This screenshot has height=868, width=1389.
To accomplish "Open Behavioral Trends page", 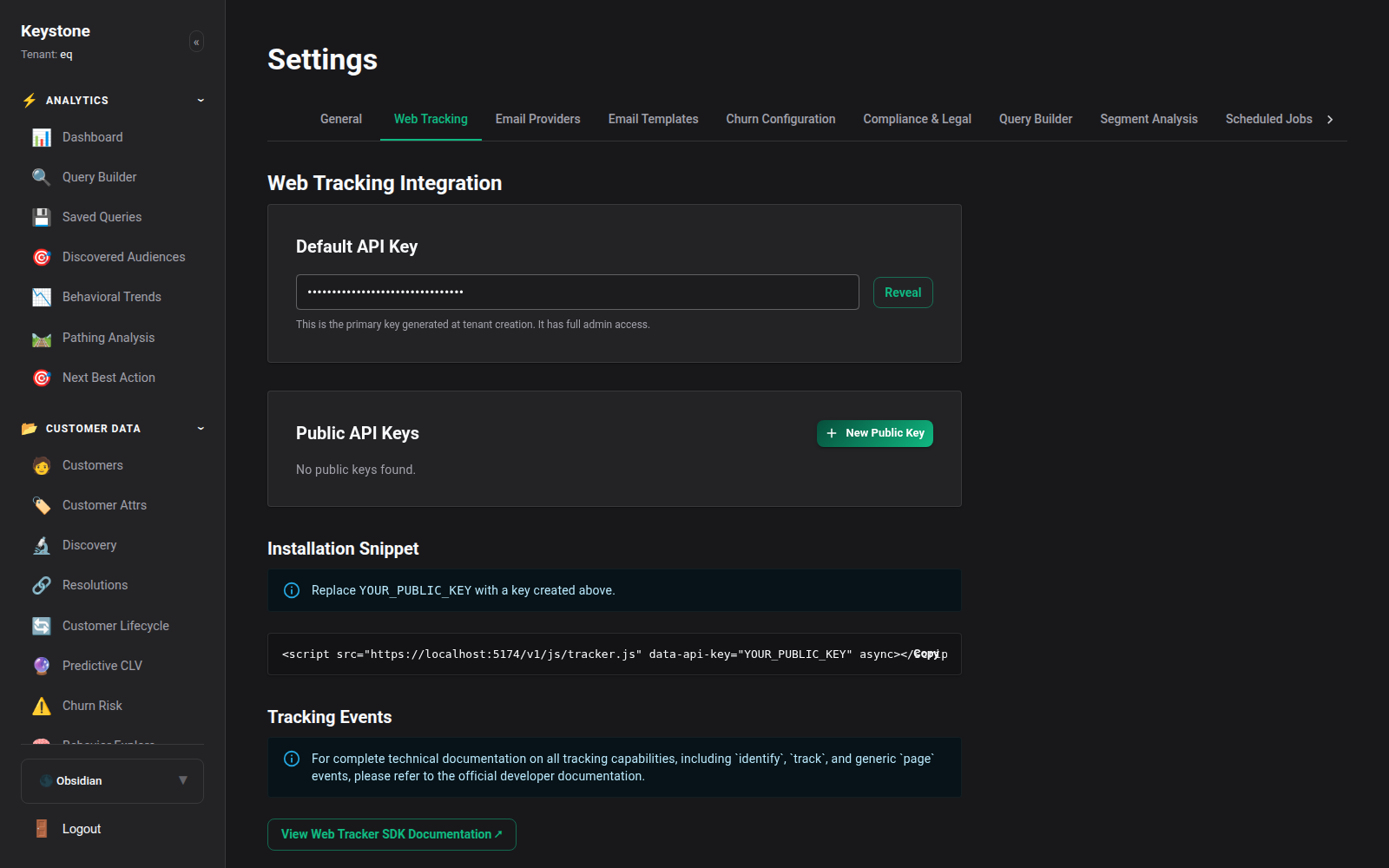I will pyautogui.click(x=112, y=297).
